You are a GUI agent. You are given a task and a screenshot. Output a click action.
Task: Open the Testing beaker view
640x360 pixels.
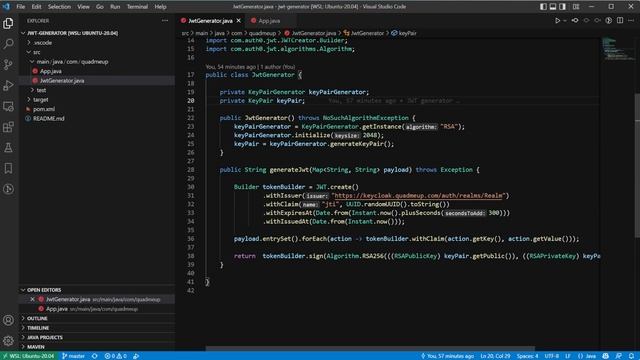(8, 148)
